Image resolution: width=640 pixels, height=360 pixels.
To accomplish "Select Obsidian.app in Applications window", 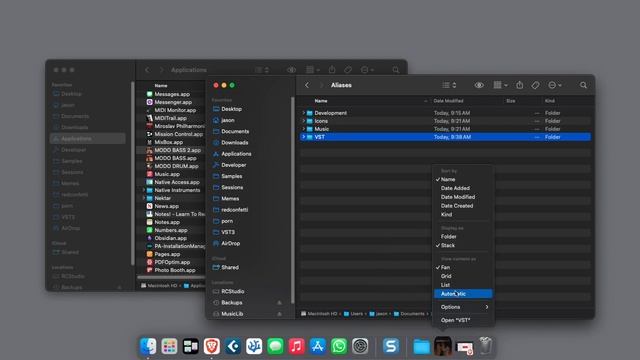I will coord(171,238).
